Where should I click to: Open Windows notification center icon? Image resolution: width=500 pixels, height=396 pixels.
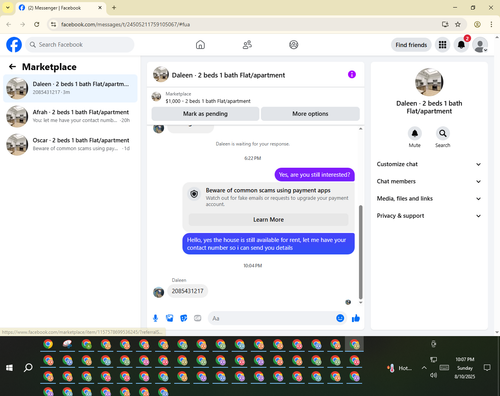(487, 368)
